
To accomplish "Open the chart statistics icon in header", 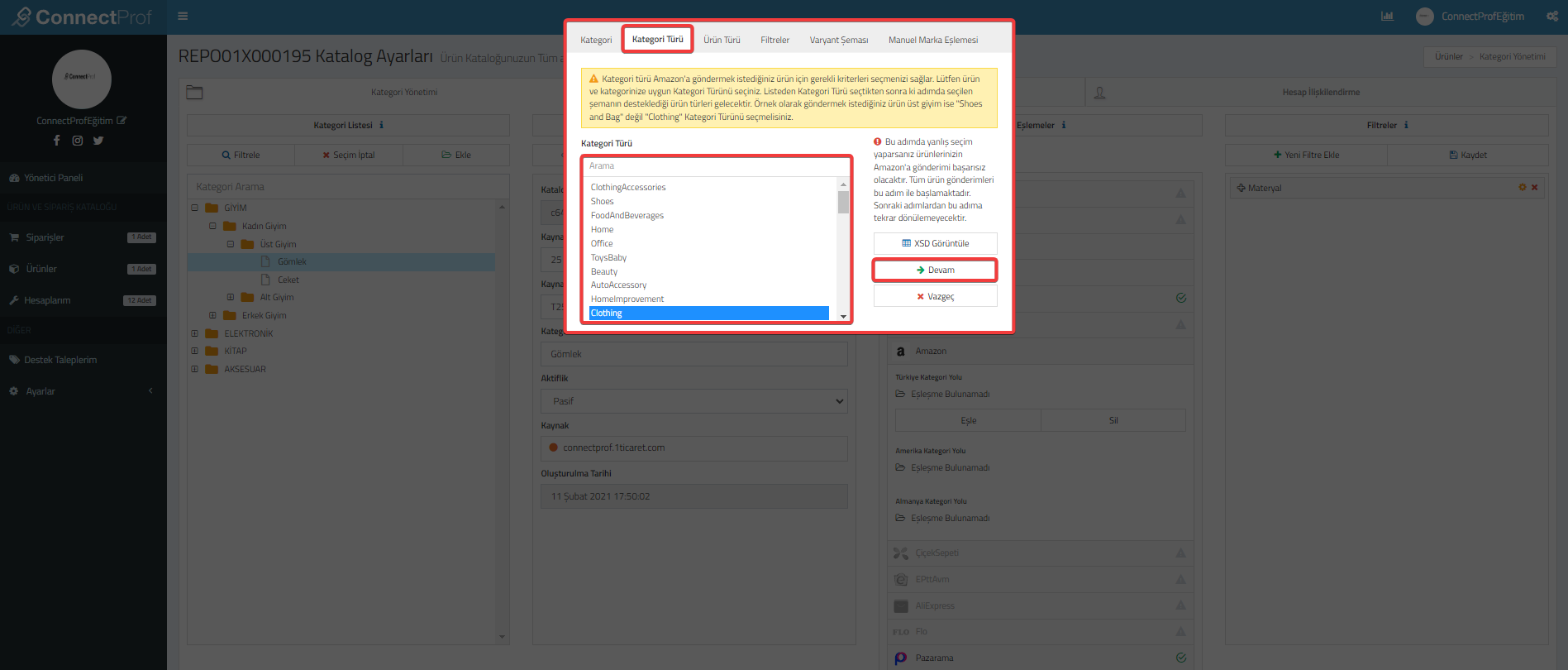I will pos(1387,16).
